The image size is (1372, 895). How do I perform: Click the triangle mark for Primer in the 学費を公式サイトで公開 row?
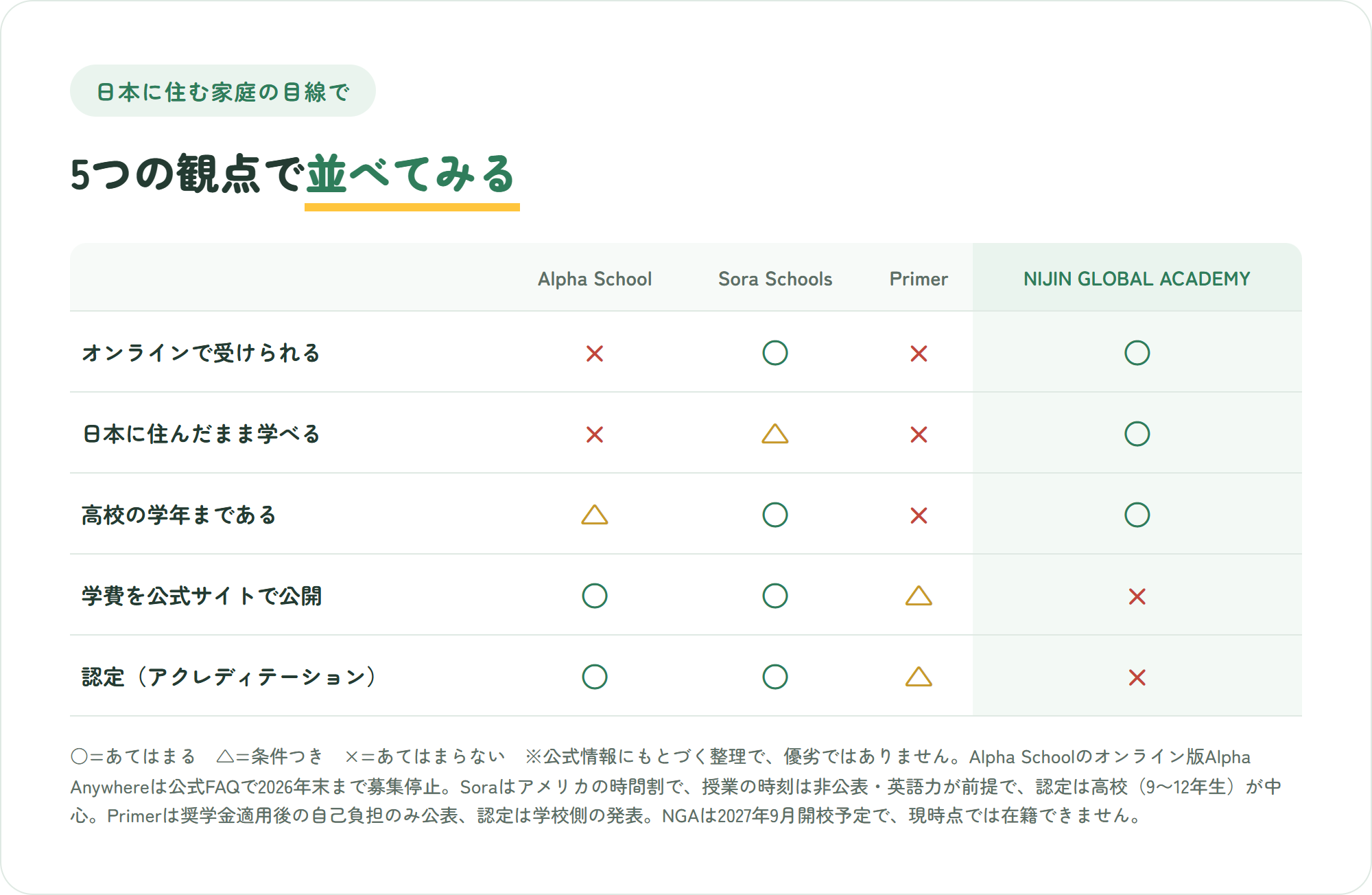pos(919,596)
